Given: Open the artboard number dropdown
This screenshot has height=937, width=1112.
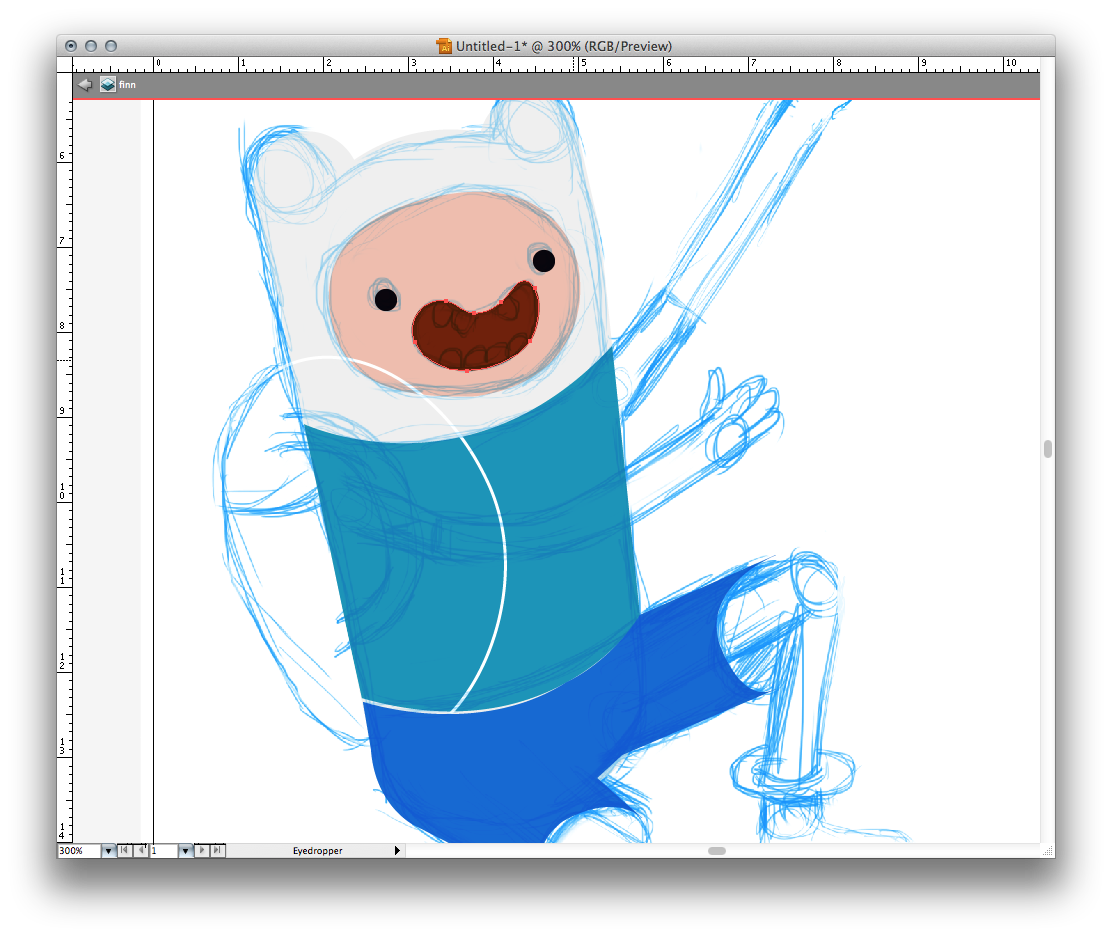Looking at the screenshot, I should coord(185,851).
